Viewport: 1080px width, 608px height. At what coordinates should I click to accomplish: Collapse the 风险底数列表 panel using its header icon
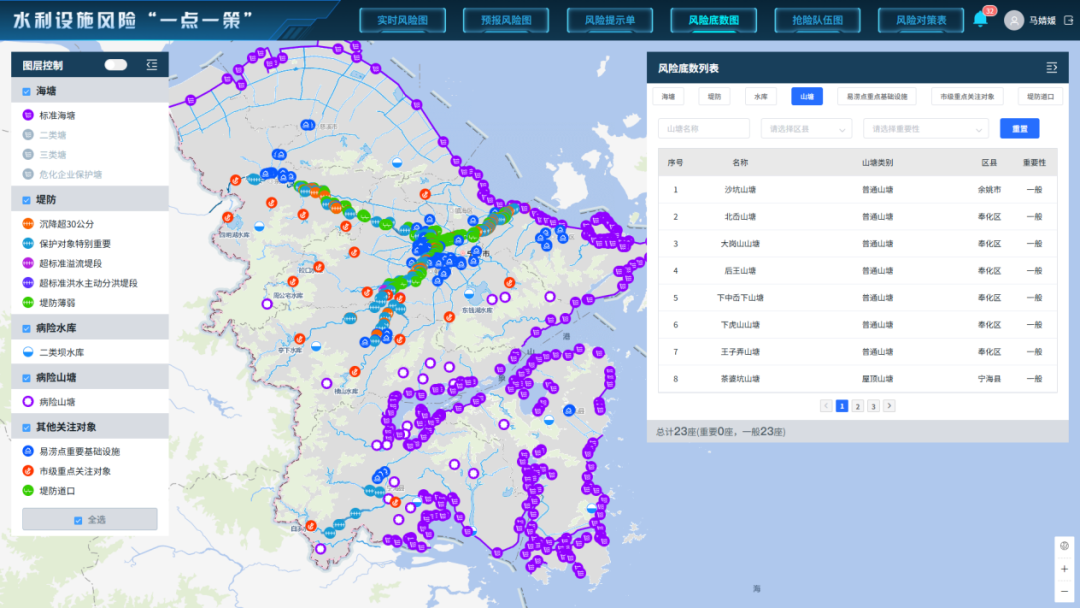tap(1051, 68)
